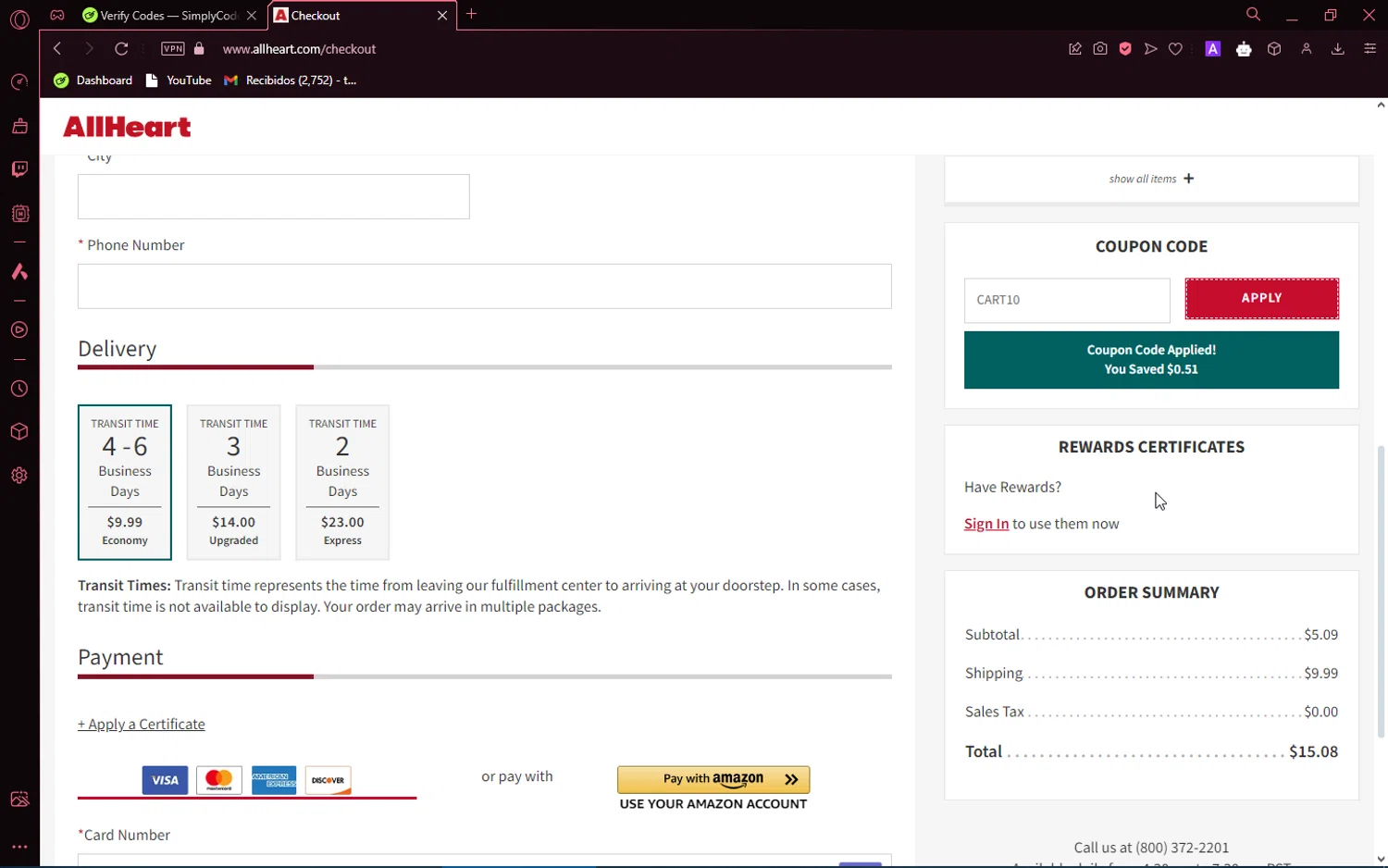Screen dimensions: 1388x868
Task: Click the tab search magnifier icon
Action: coord(1253,14)
